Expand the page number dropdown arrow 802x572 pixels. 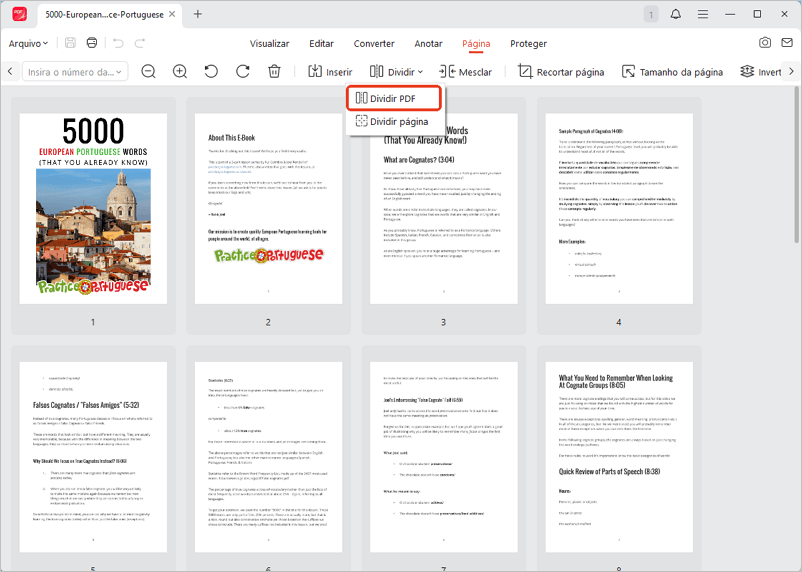119,72
